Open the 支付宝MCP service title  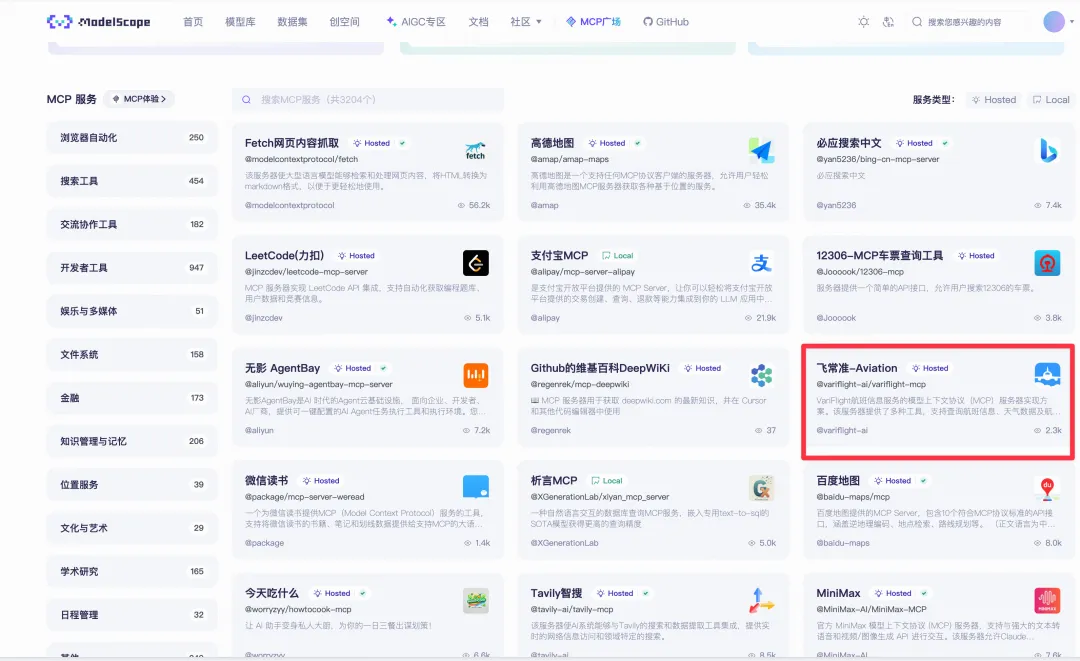[559, 255]
